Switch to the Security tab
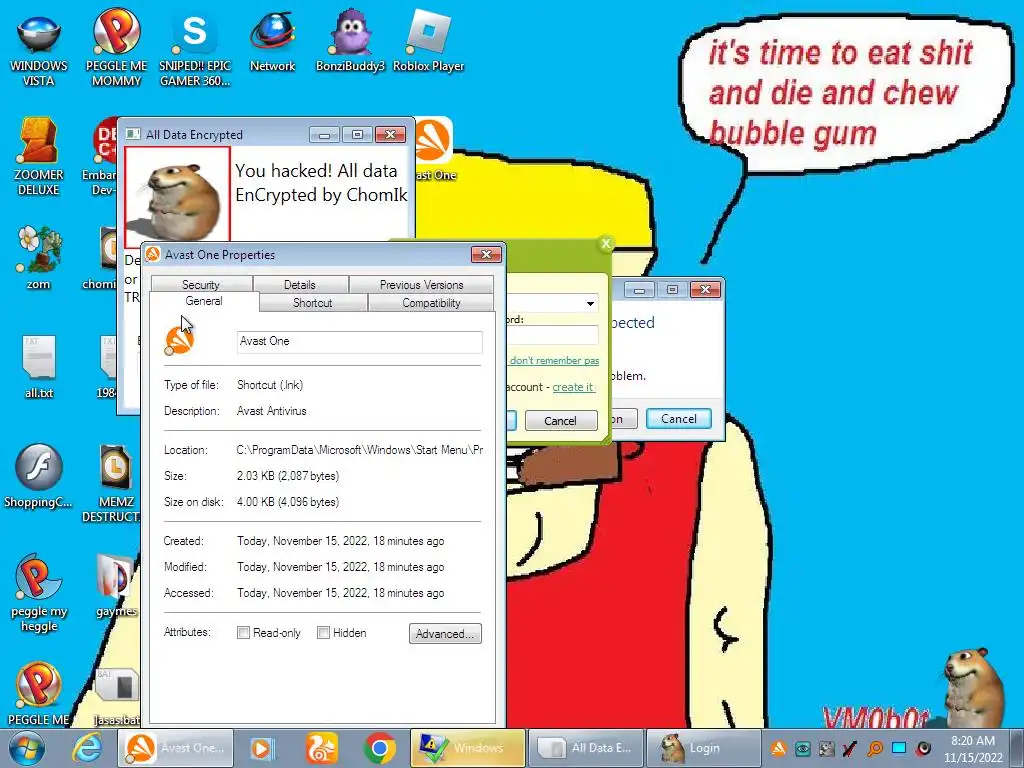Screen dimensions: 1024x768 pyautogui.click(x=200, y=285)
